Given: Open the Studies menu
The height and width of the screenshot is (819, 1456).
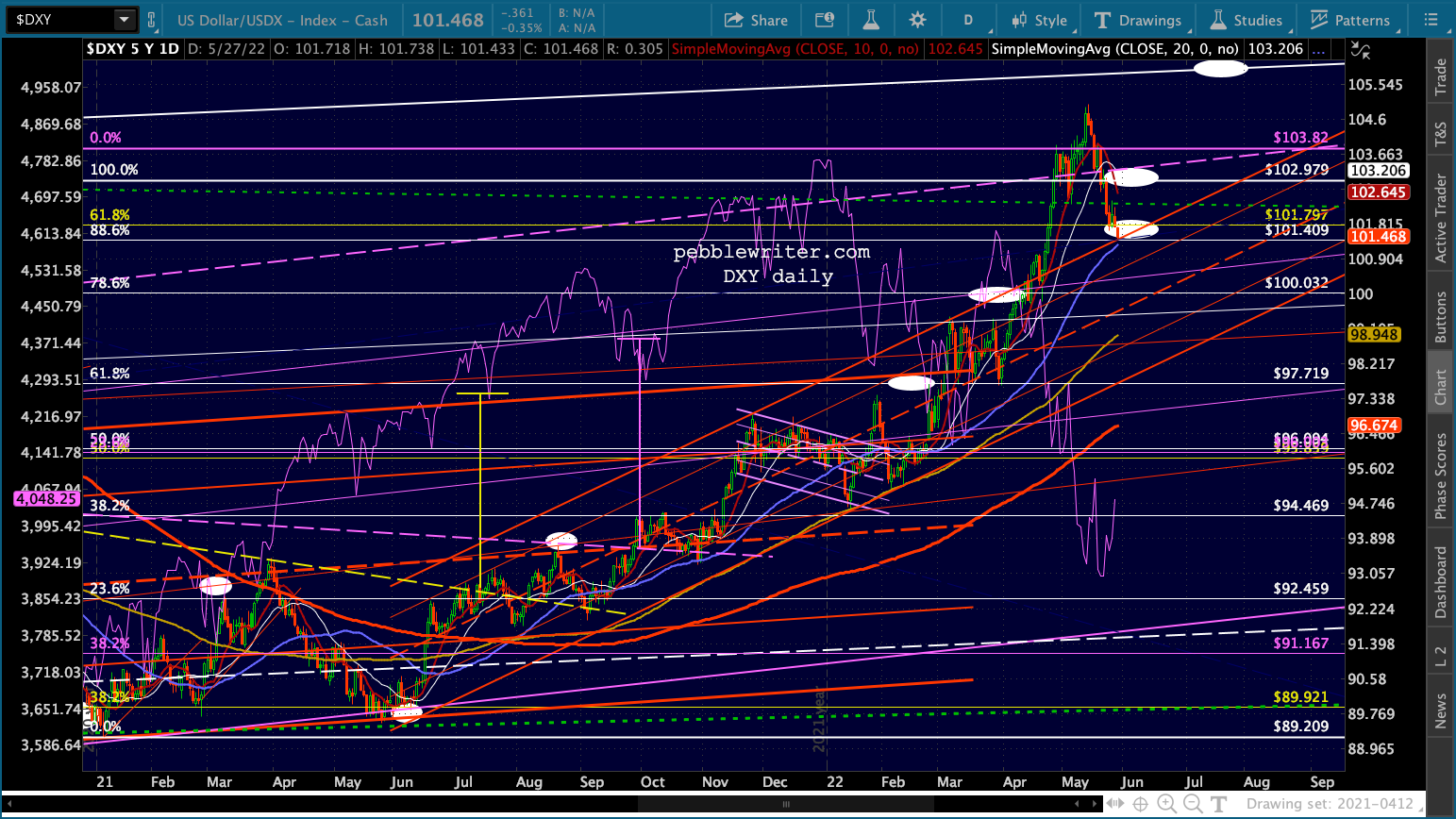Looking at the screenshot, I should coord(1247,20).
